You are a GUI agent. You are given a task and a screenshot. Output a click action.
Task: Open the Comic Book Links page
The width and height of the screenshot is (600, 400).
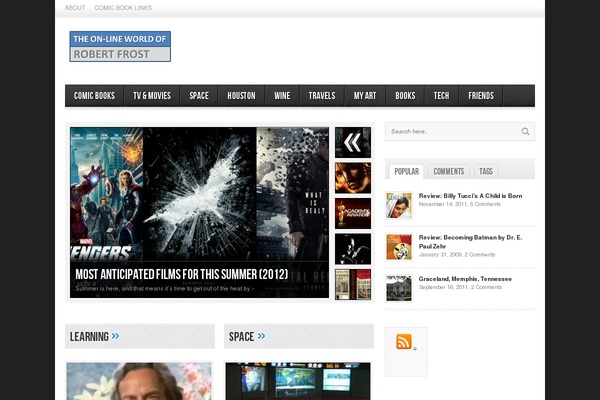[x=123, y=8]
